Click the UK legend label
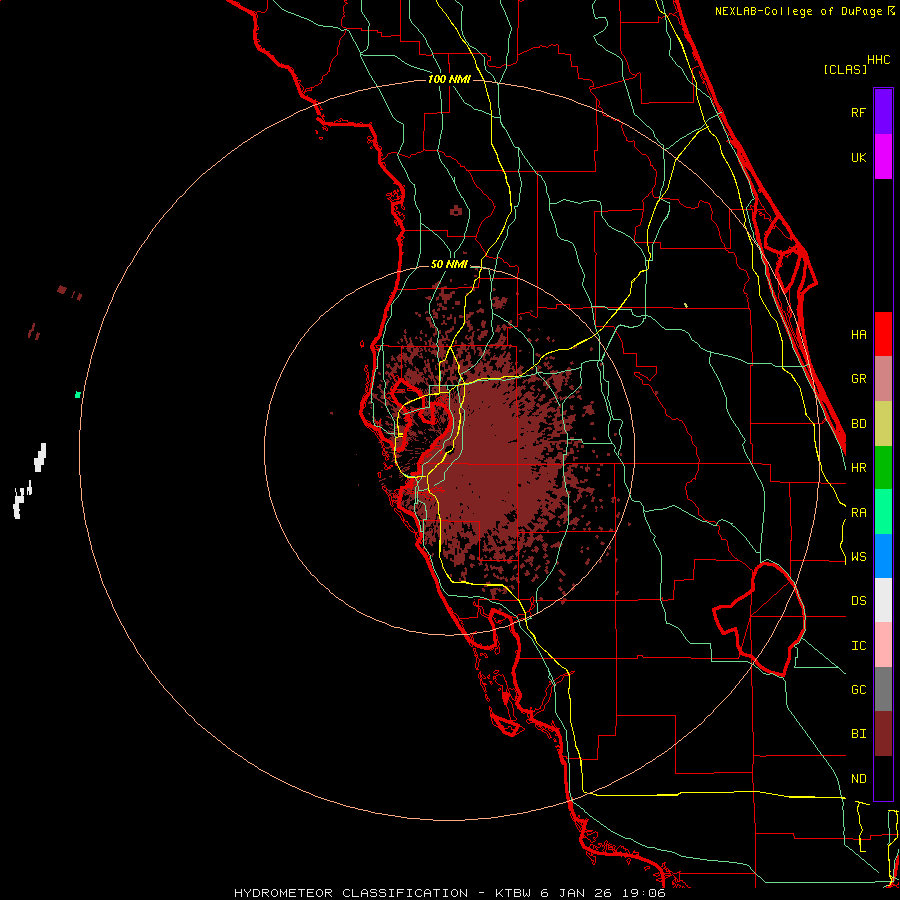The width and height of the screenshot is (900, 900). [858, 157]
